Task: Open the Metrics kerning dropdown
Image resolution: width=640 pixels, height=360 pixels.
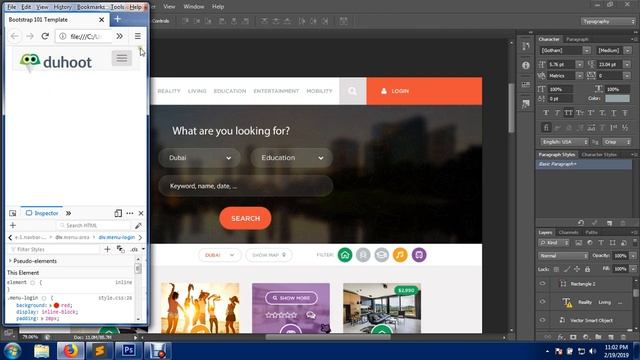Action: coord(579,76)
